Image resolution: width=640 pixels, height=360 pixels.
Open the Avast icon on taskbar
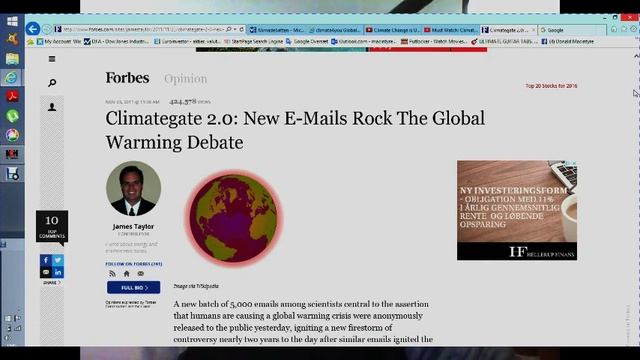point(12,39)
